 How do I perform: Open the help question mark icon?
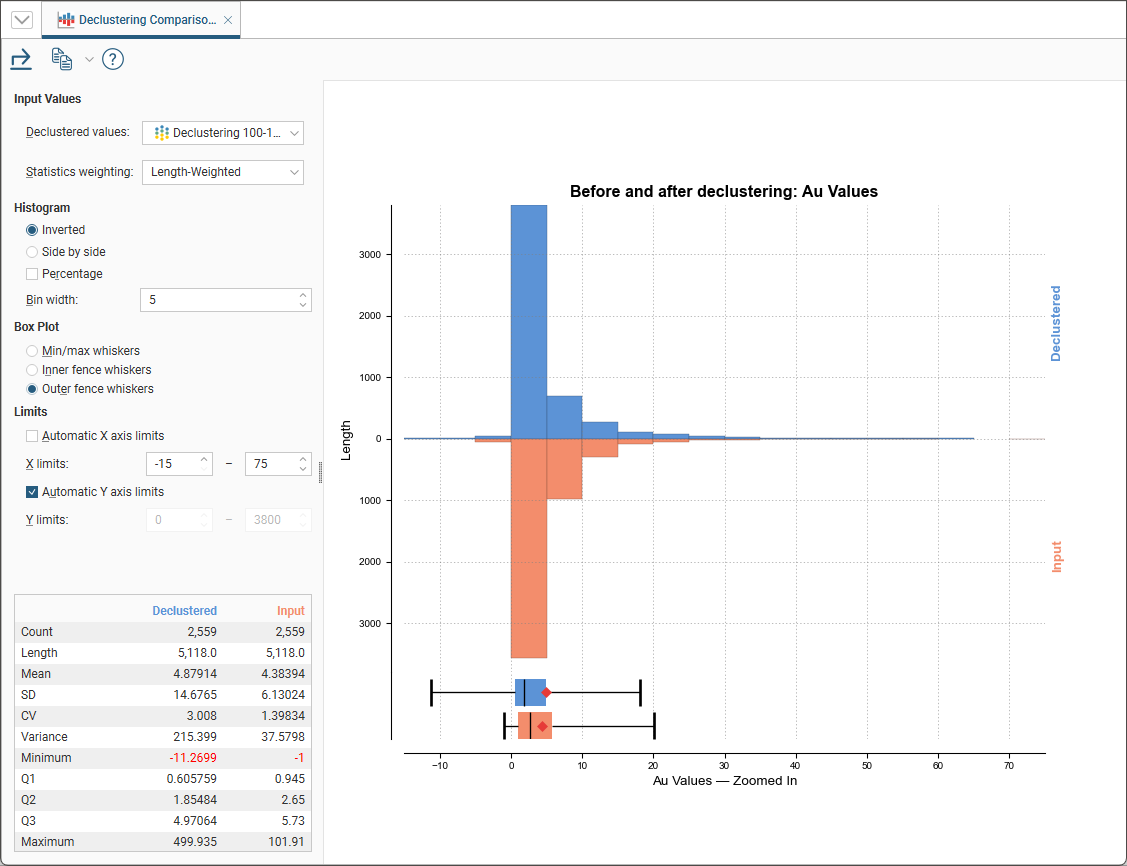click(x=113, y=60)
